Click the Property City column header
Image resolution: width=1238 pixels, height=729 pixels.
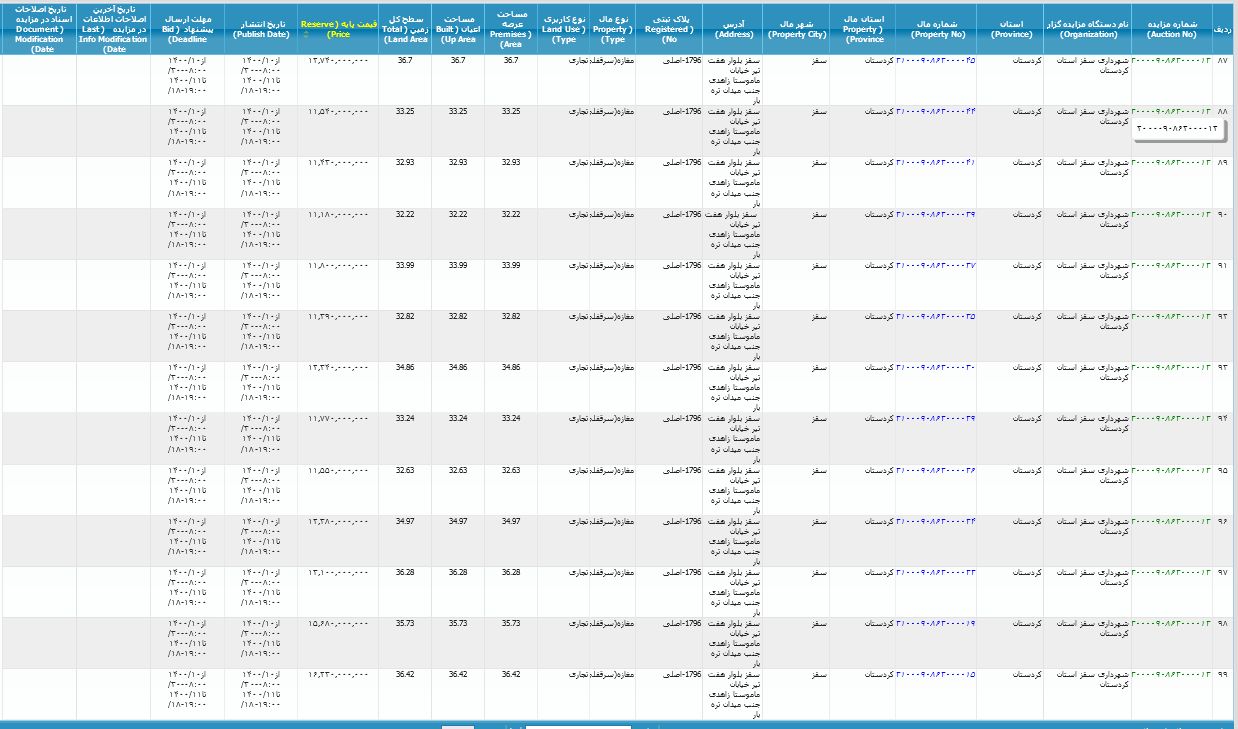(796, 27)
